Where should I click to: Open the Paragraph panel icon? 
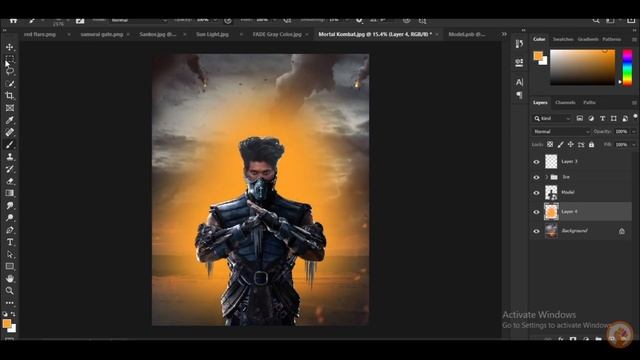pos(519,95)
